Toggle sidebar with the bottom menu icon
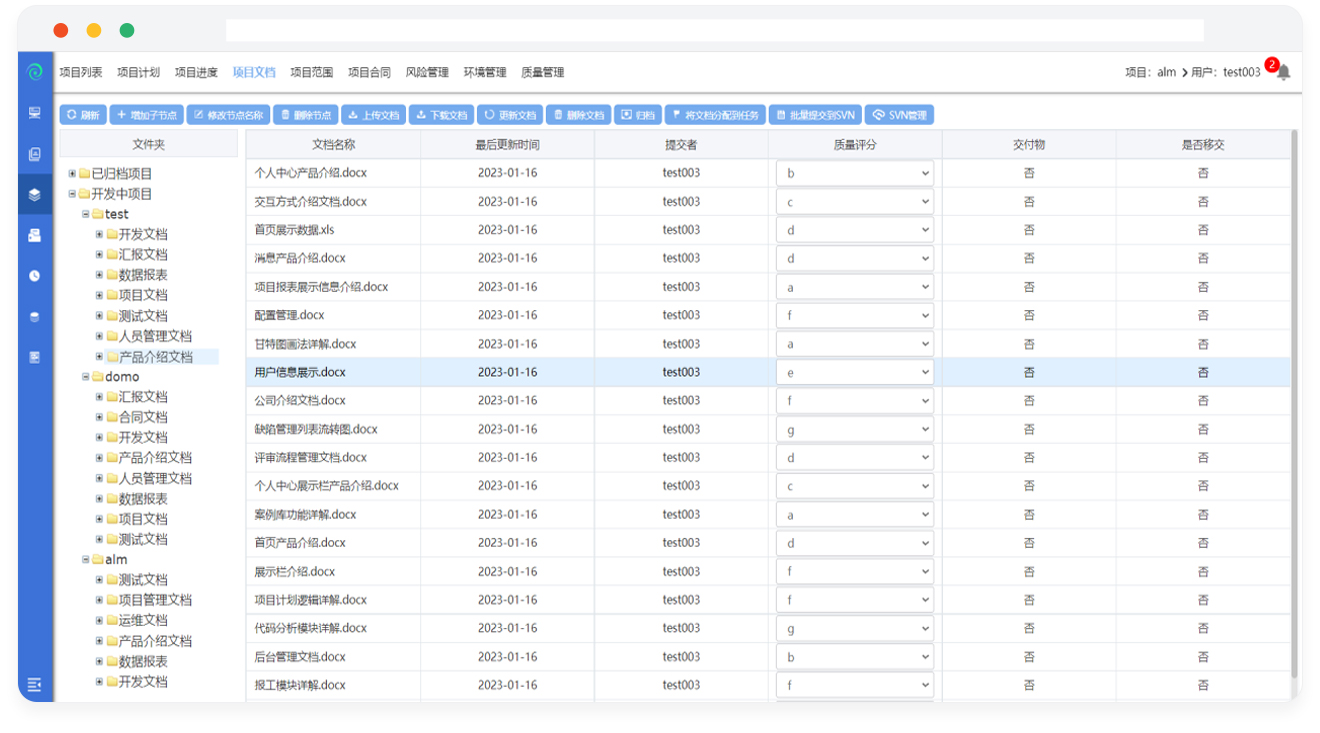This screenshot has width=1320, height=733. (x=35, y=685)
